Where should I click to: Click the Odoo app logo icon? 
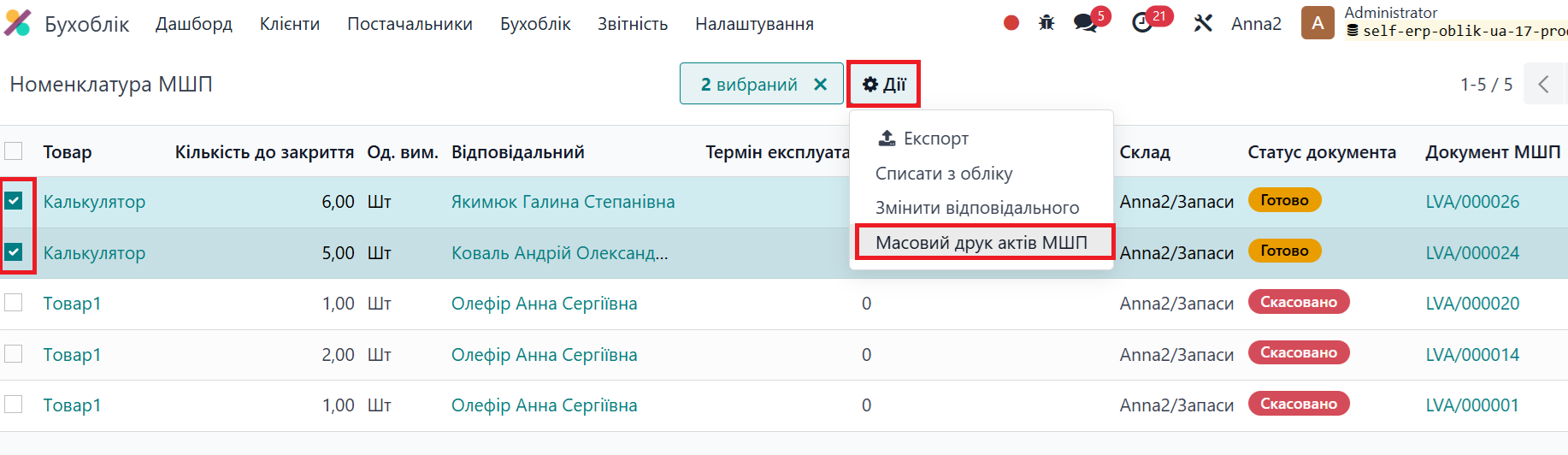click(x=18, y=23)
